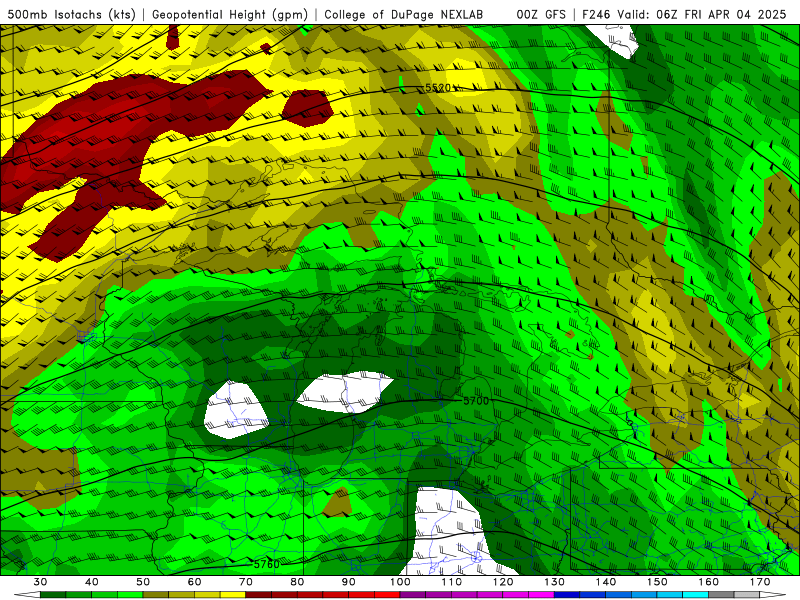The width and height of the screenshot is (800, 600).
Task: Click the 100 kts color bar label
Action: coord(400,582)
